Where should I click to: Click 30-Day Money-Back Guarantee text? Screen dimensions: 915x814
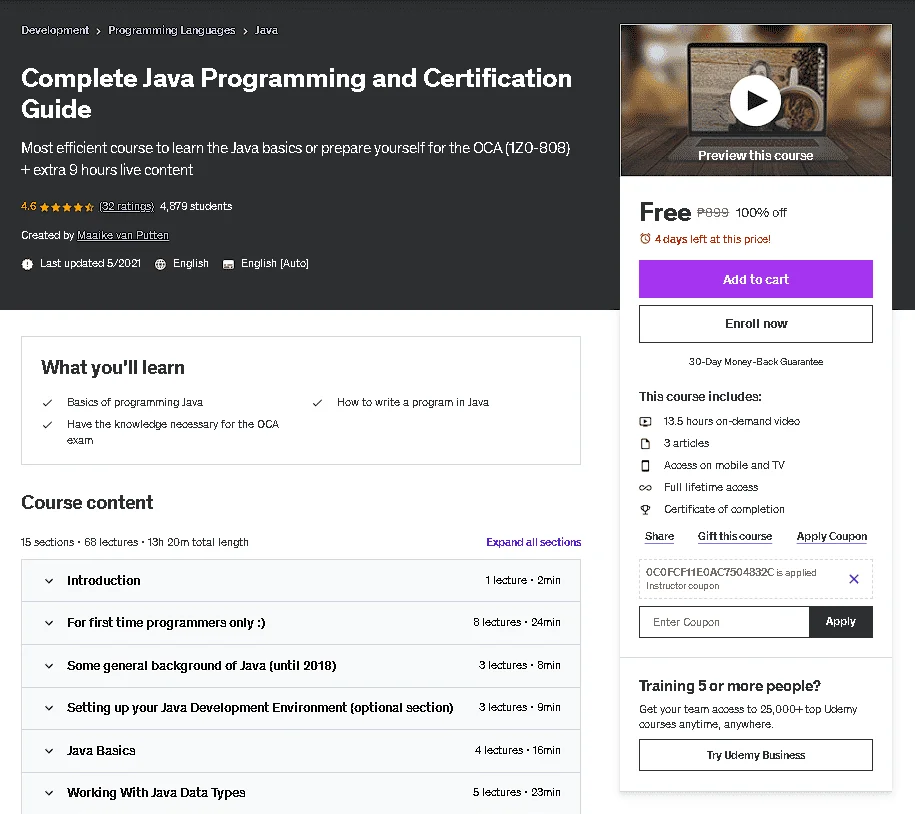(x=756, y=362)
